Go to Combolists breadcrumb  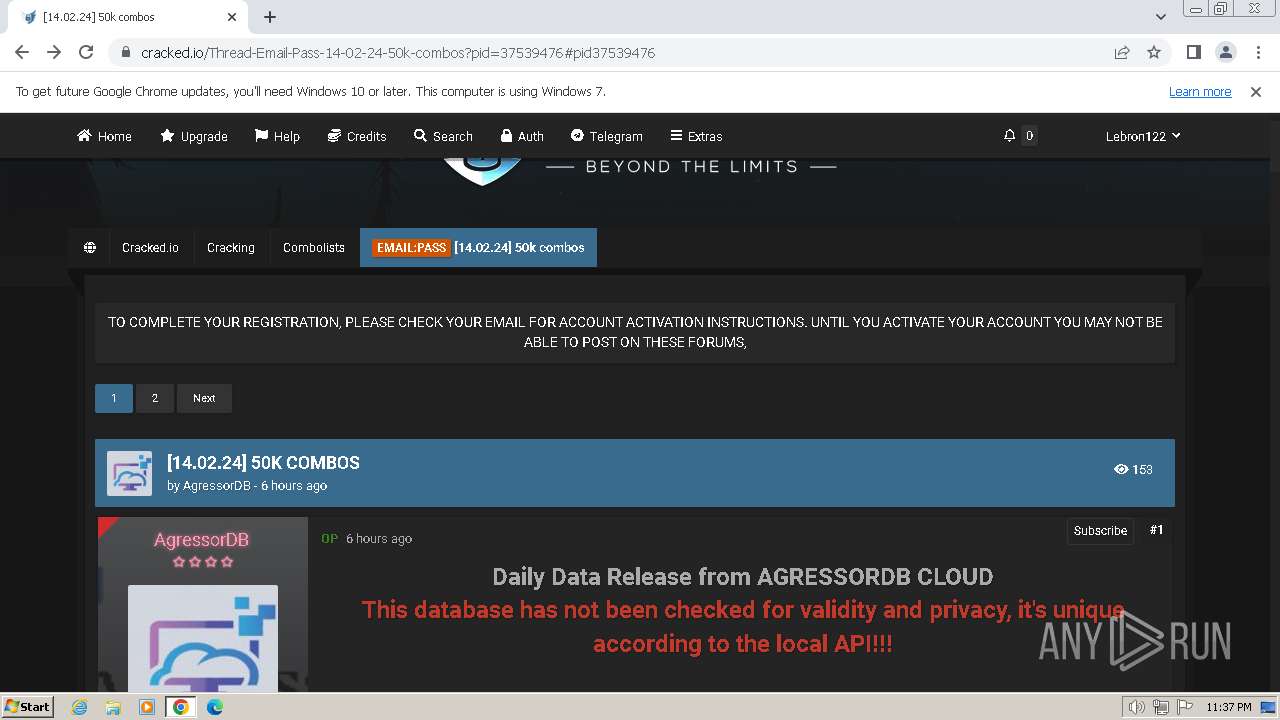point(314,247)
